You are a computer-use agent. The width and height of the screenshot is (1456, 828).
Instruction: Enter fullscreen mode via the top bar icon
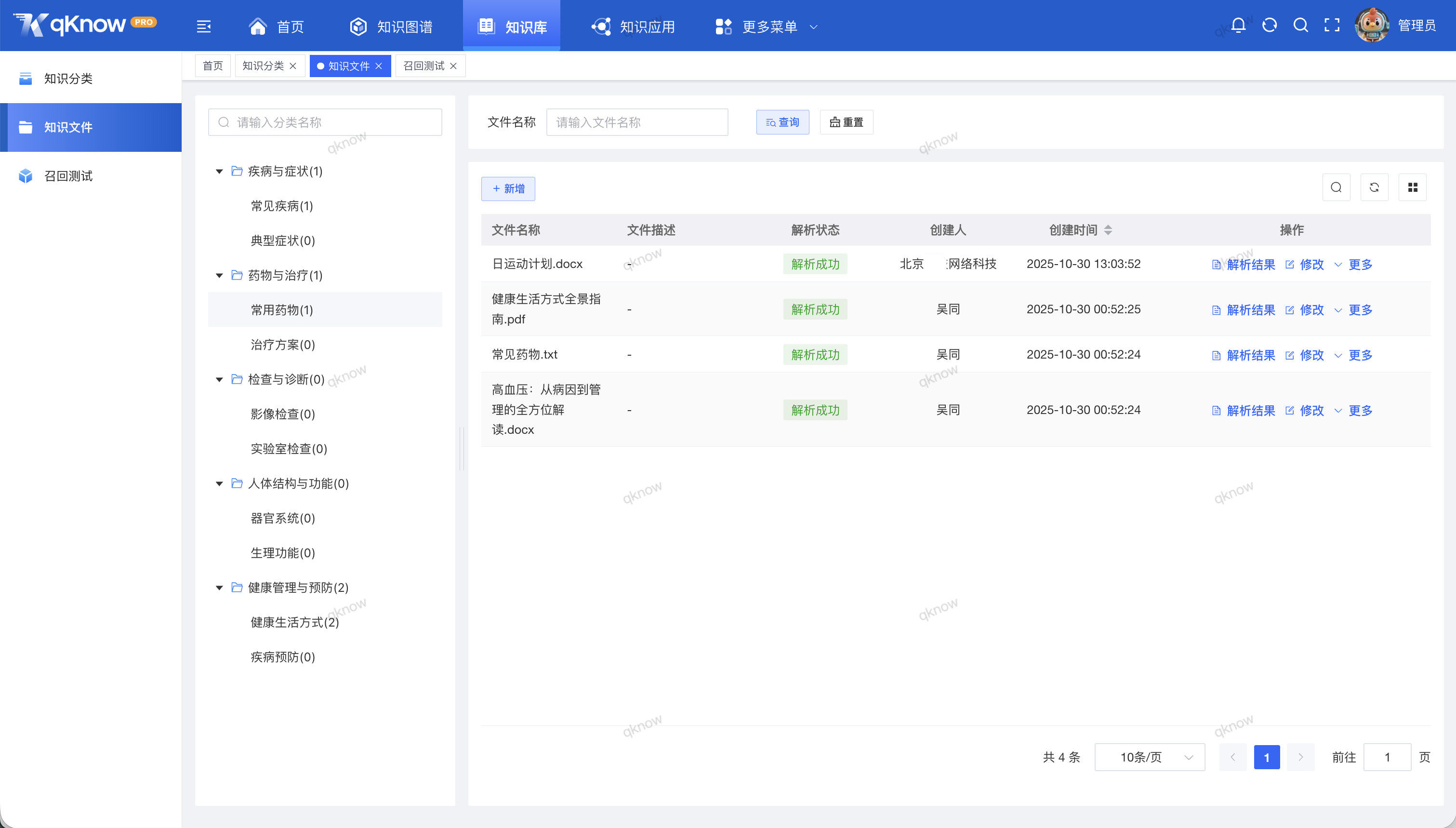[x=1332, y=25]
